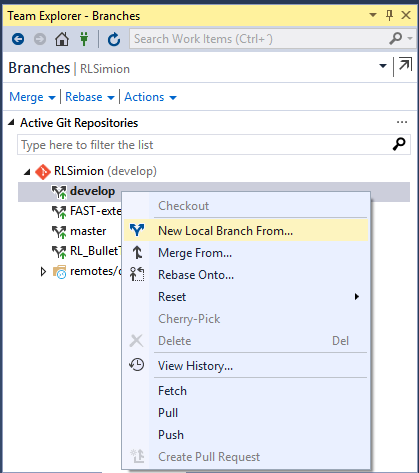
Task: Choose New Local Branch From... menu item
Action: (x=246, y=230)
